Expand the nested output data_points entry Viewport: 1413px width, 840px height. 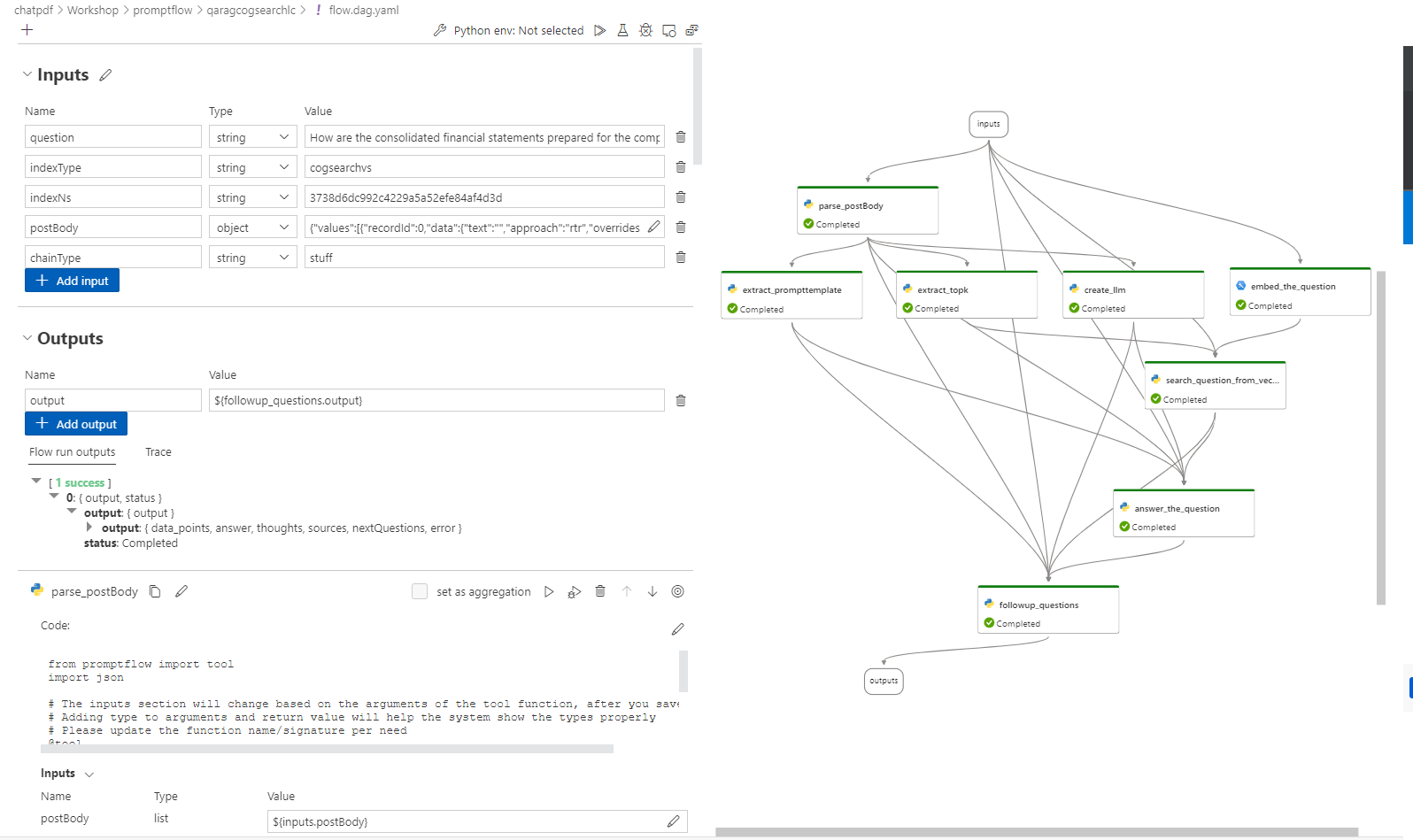(x=89, y=528)
